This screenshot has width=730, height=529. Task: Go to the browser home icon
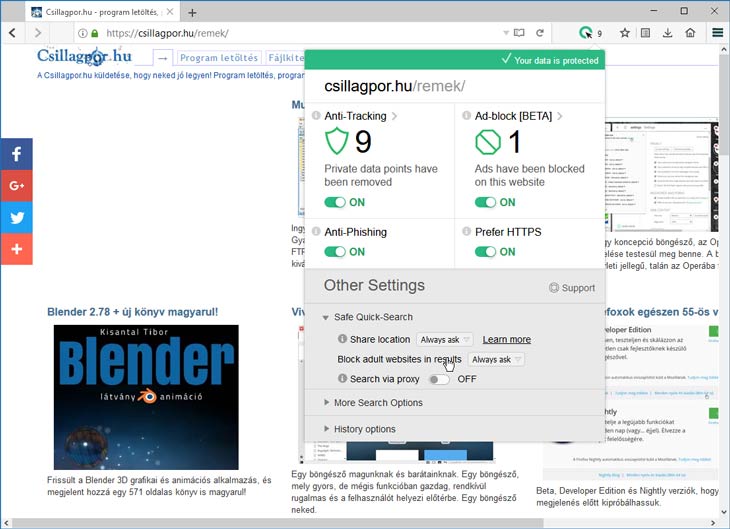tap(690, 33)
